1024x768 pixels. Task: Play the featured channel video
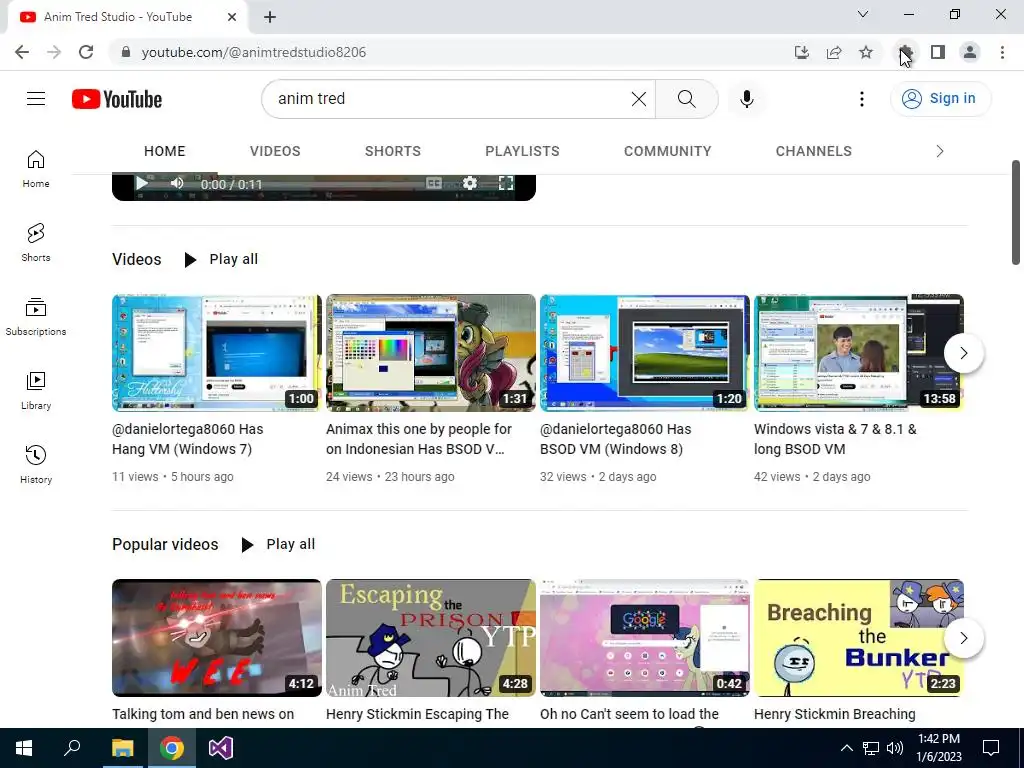pos(141,184)
